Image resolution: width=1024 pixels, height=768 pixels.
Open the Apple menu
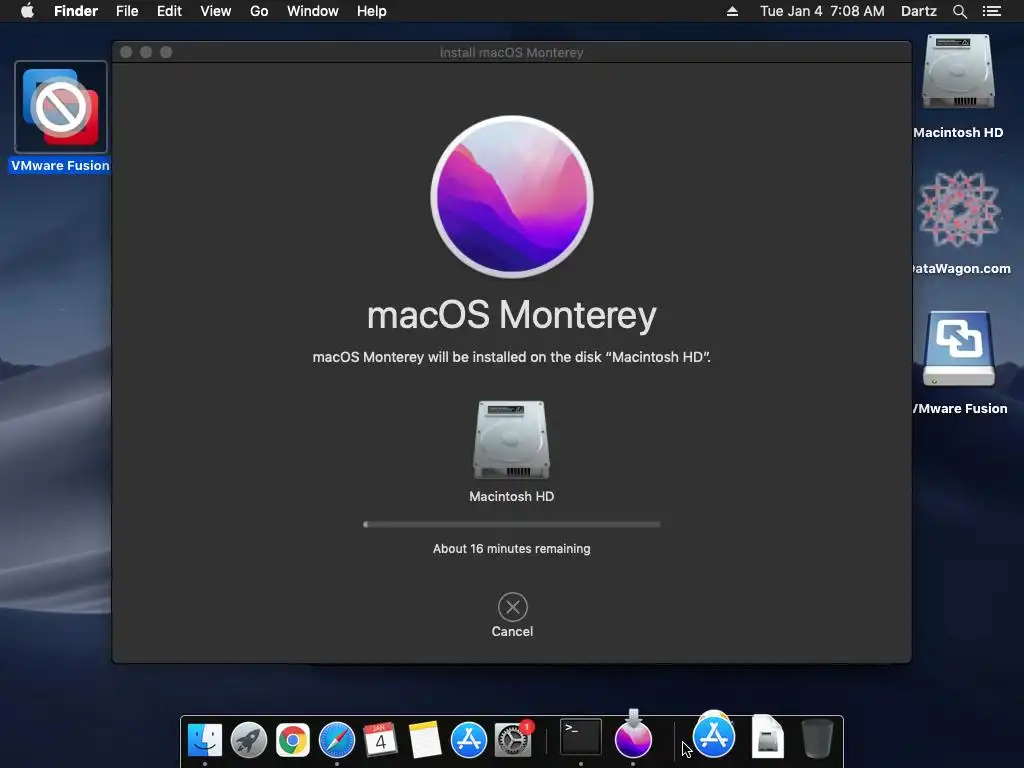pyautogui.click(x=27, y=11)
